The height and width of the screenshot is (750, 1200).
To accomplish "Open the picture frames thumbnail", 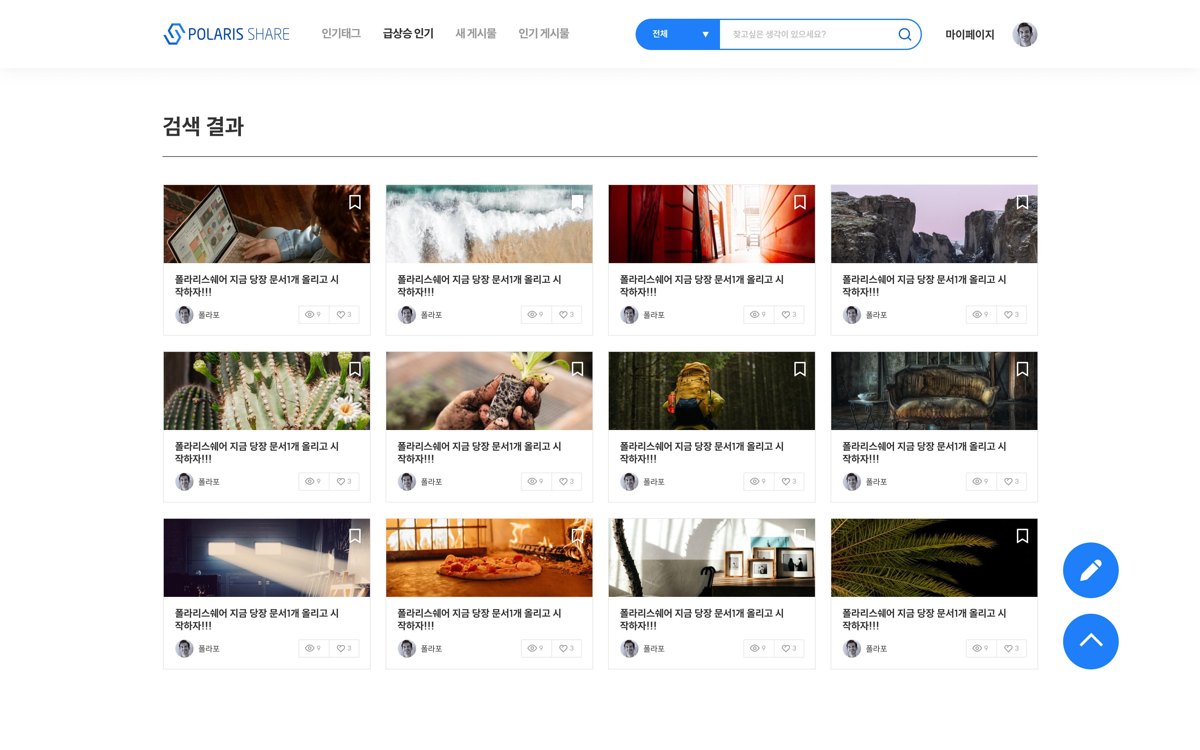I will (x=712, y=558).
